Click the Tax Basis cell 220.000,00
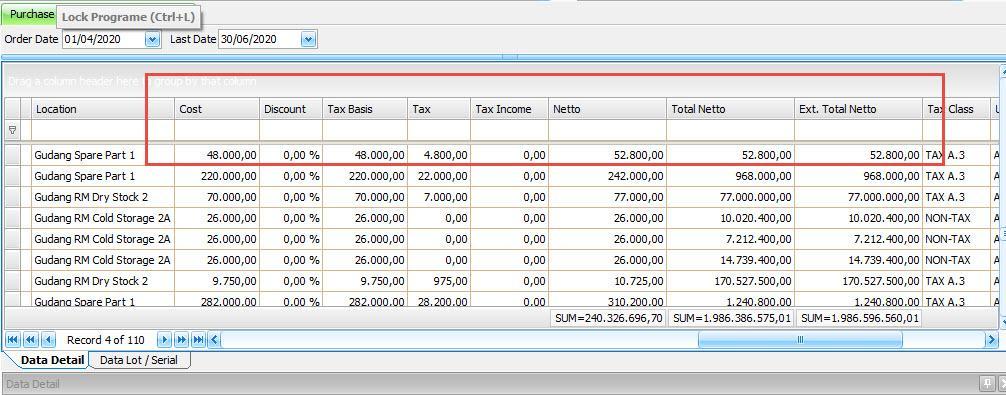 point(364,176)
